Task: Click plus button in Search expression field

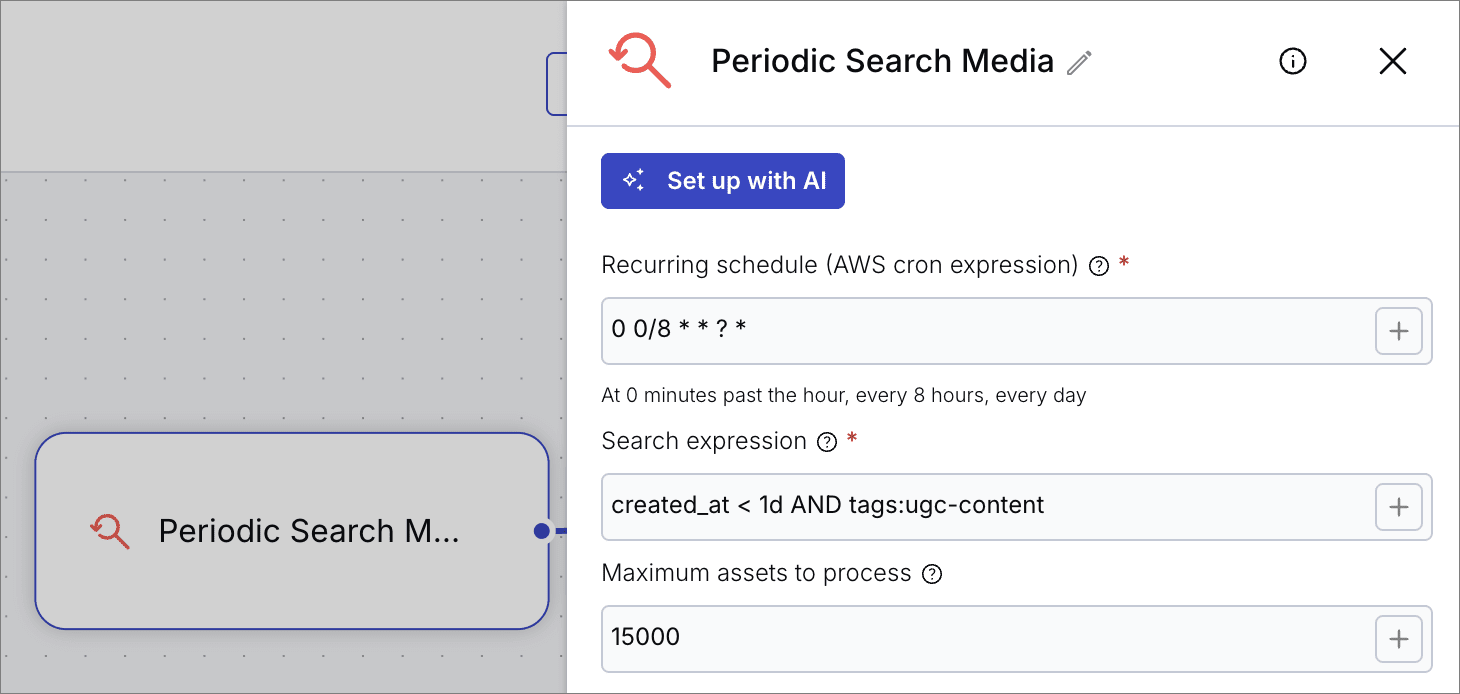Action: coord(1398,507)
